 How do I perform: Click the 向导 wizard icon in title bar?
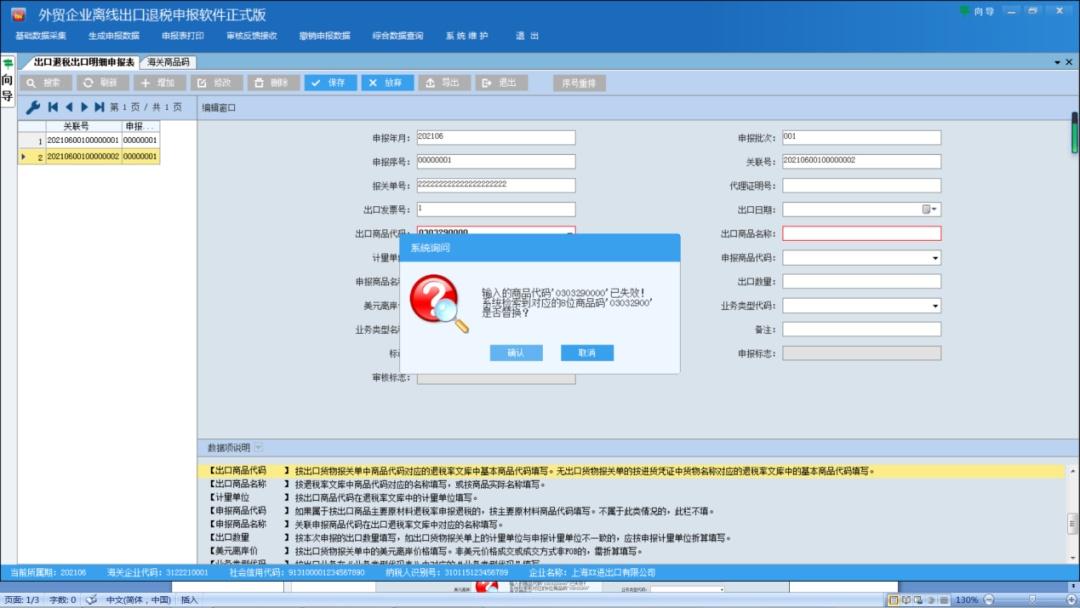click(977, 11)
